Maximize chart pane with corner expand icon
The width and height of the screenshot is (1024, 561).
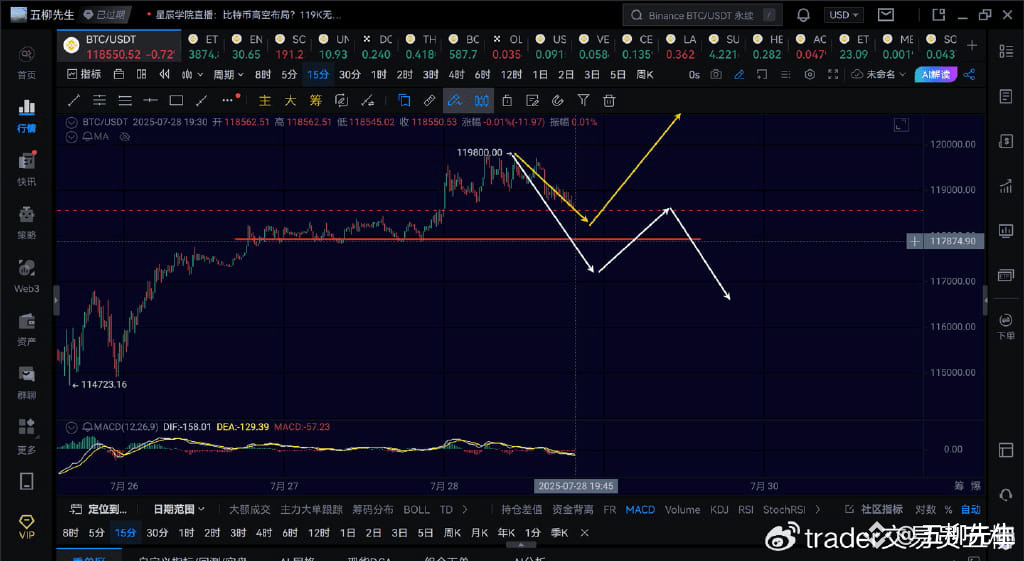tap(901, 125)
